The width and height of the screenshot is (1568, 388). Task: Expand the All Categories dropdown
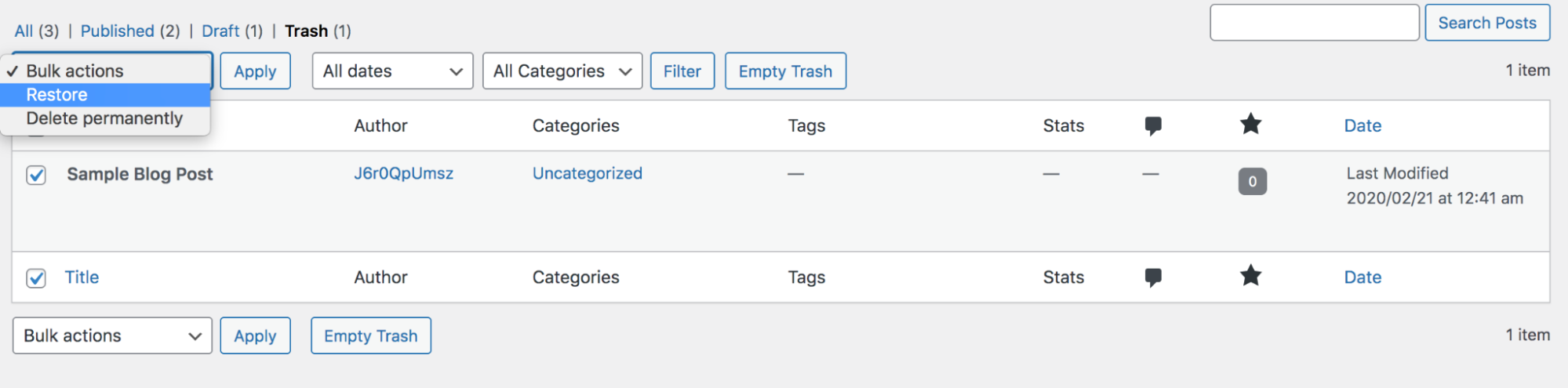point(562,71)
